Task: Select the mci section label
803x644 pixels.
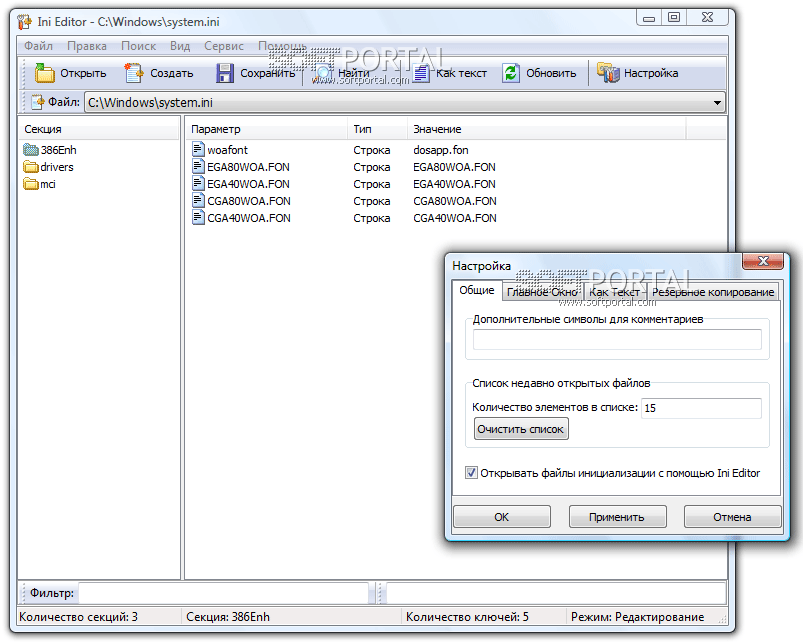Action: pyautogui.click(x=48, y=184)
